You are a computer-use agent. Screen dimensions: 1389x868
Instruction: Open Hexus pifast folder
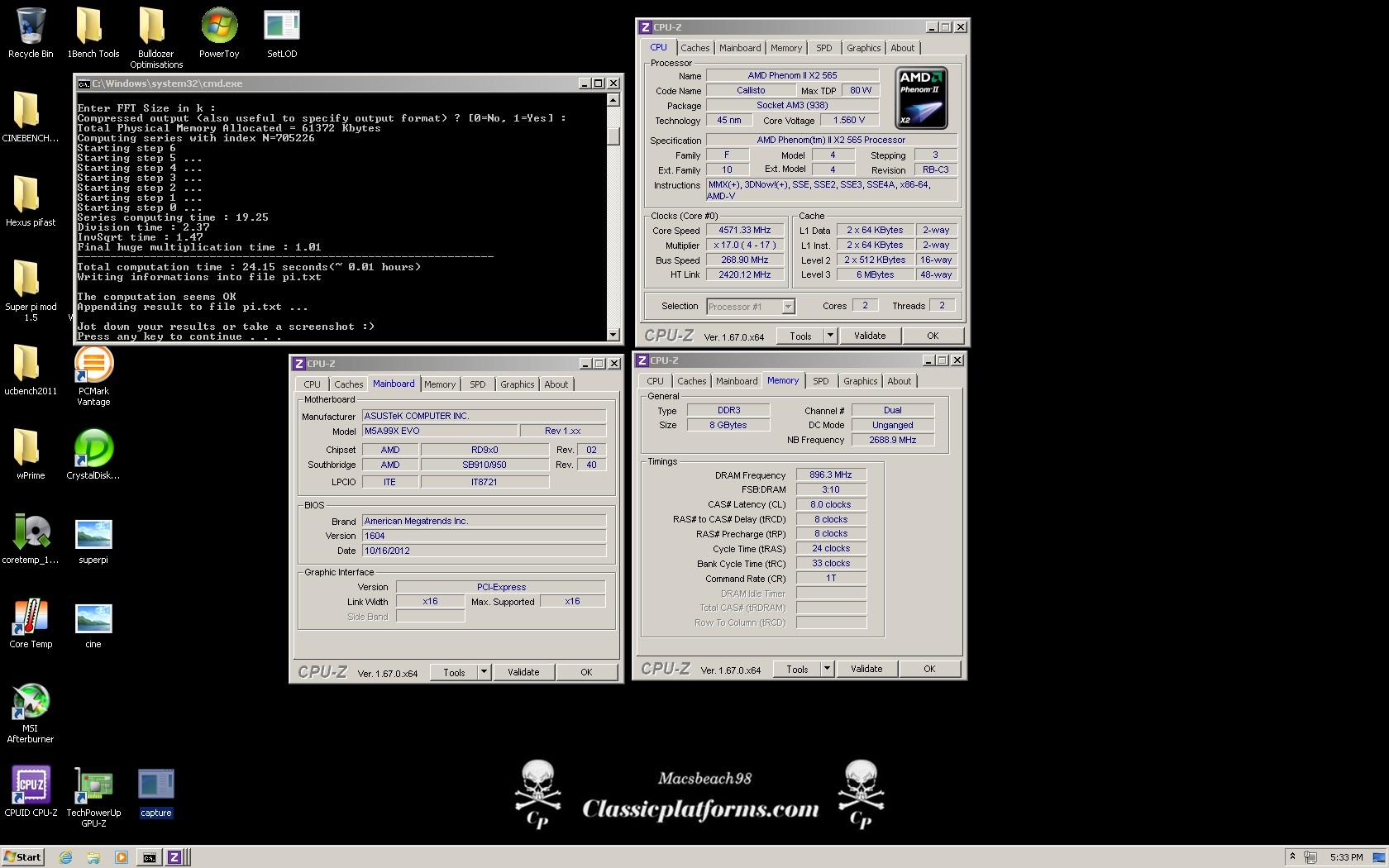click(x=31, y=201)
